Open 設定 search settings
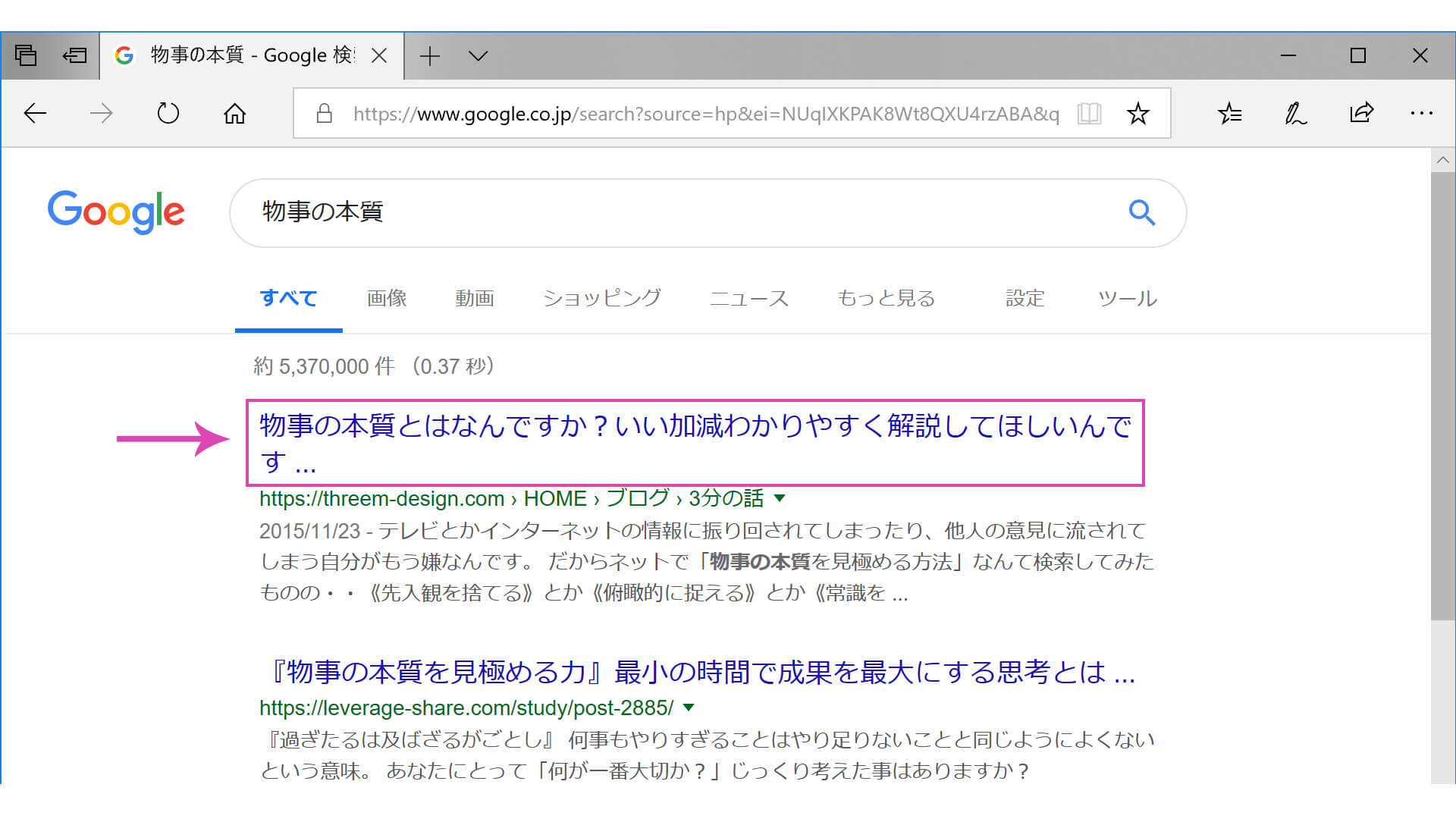The image size is (1456, 819). click(x=1025, y=298)
